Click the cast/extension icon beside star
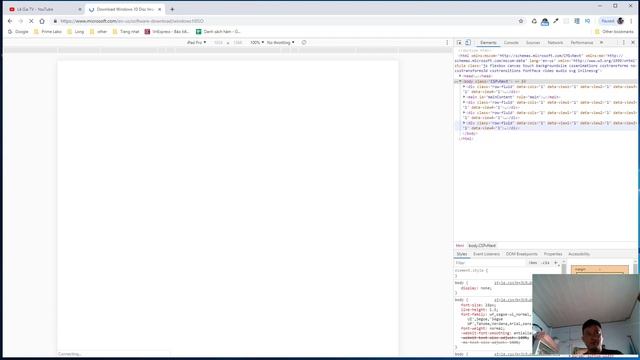640x360 pixels. [534, 21]
